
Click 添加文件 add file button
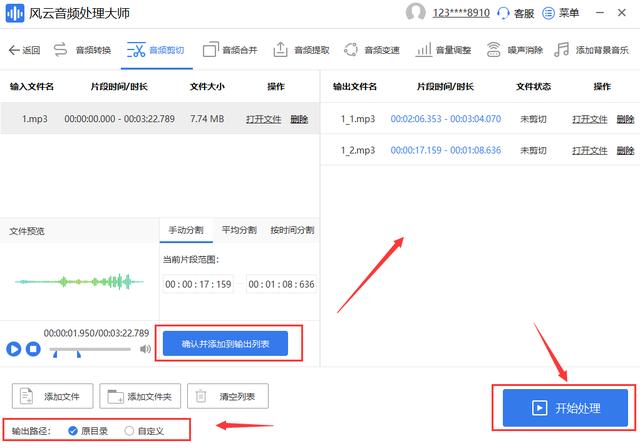point(52,396)
